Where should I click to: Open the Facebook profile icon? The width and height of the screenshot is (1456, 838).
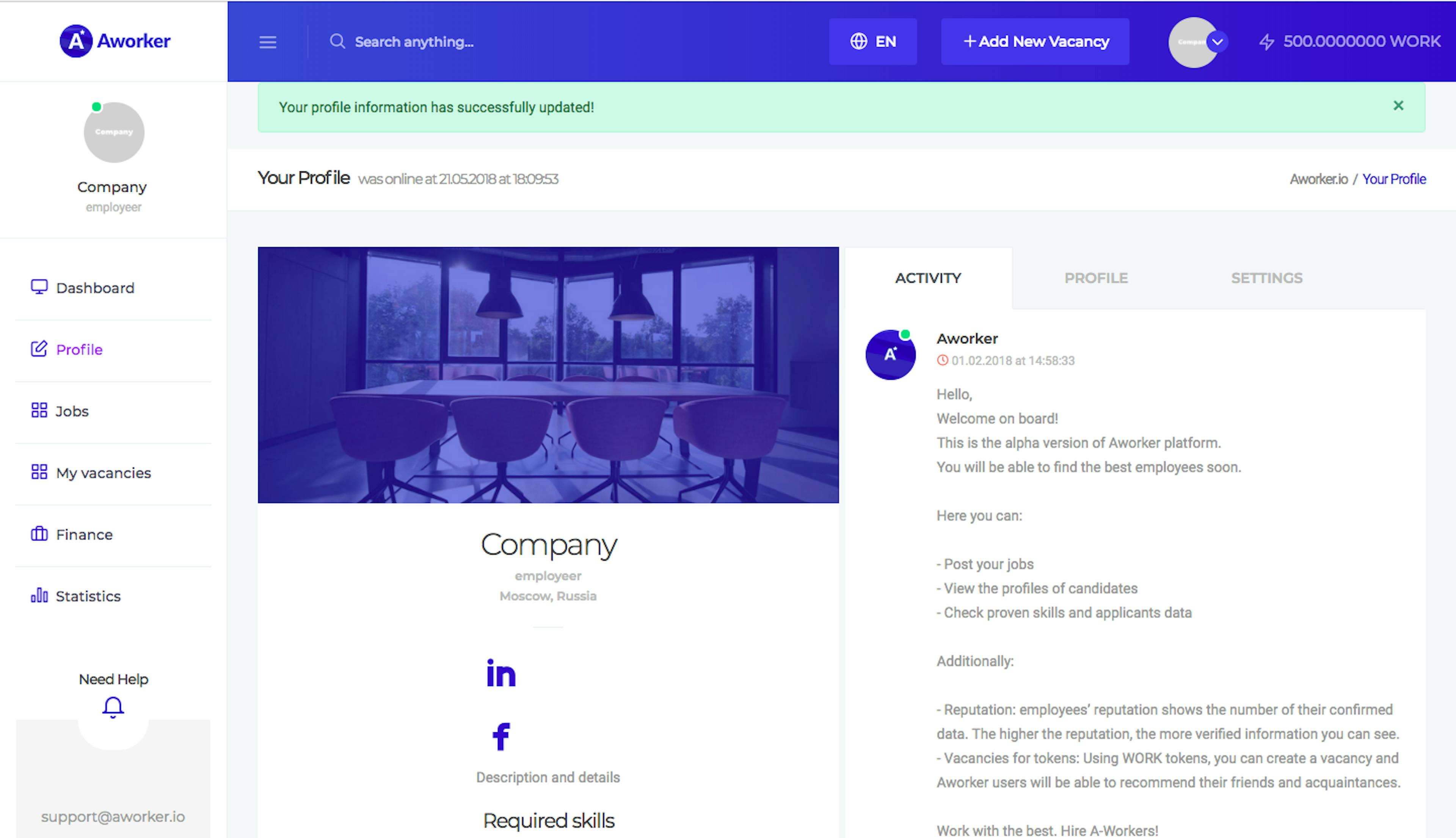pyautogui.click(x=502, y=736)
